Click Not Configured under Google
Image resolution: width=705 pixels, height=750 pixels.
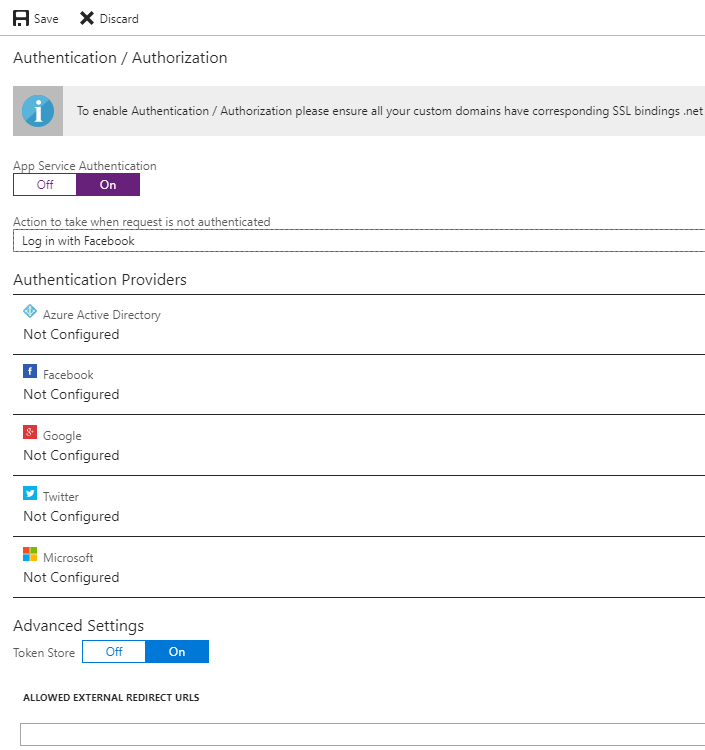71,455
